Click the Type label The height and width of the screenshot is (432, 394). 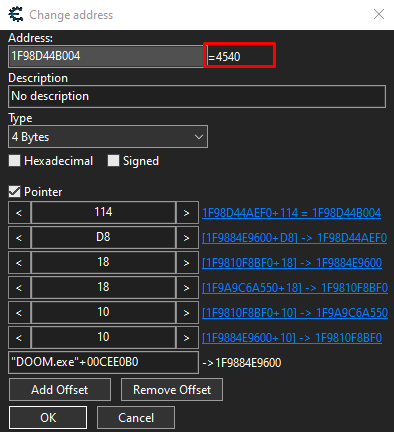(x=20, y=118)
